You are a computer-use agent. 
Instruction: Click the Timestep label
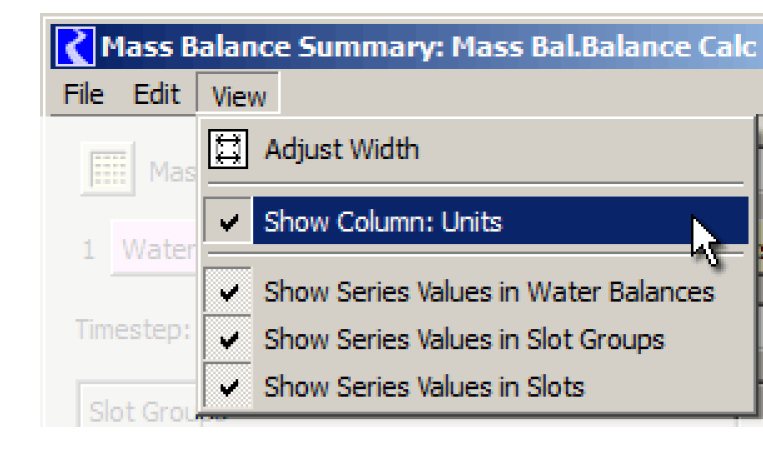point(132,330)
